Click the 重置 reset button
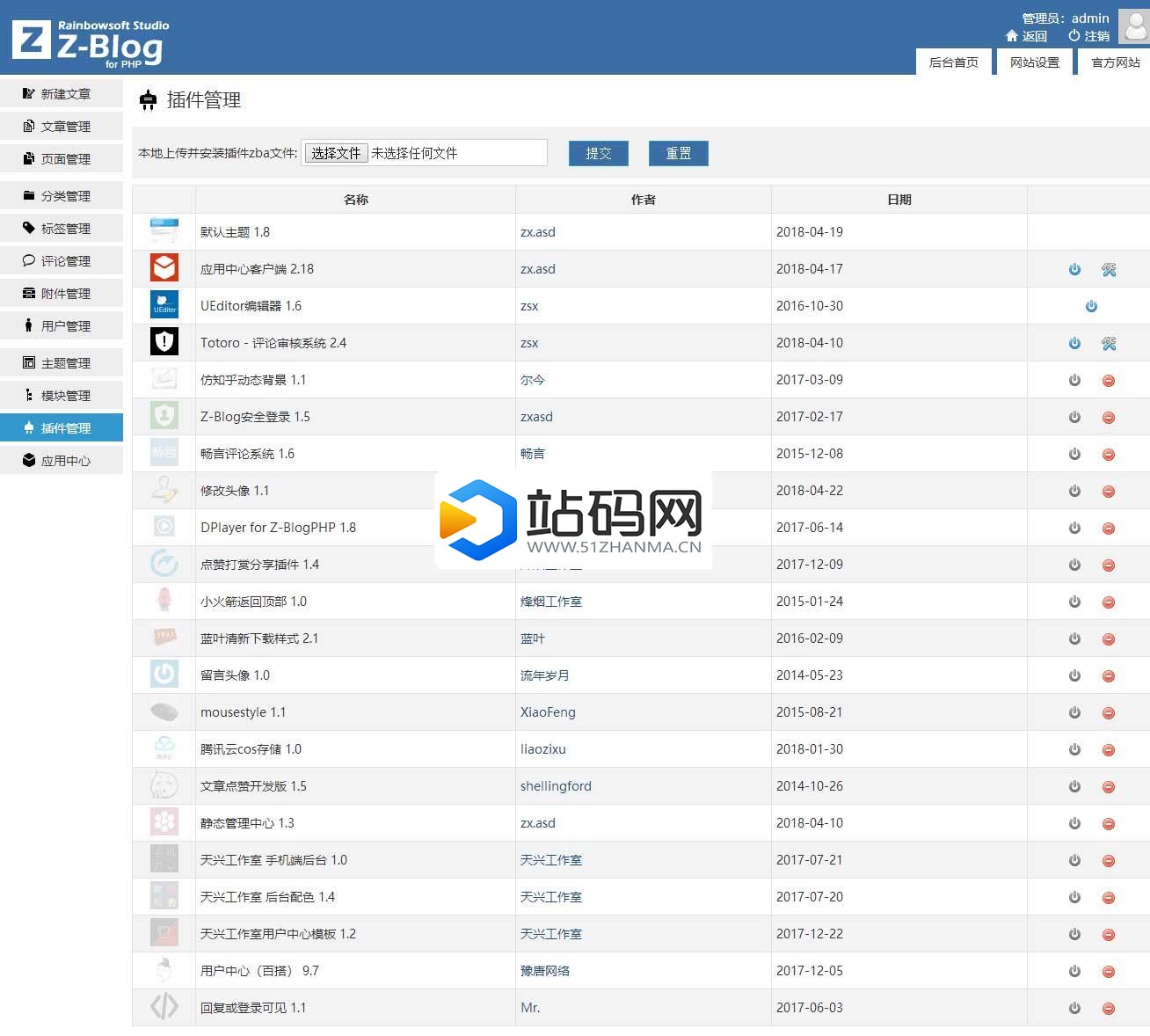 point(679,153)
